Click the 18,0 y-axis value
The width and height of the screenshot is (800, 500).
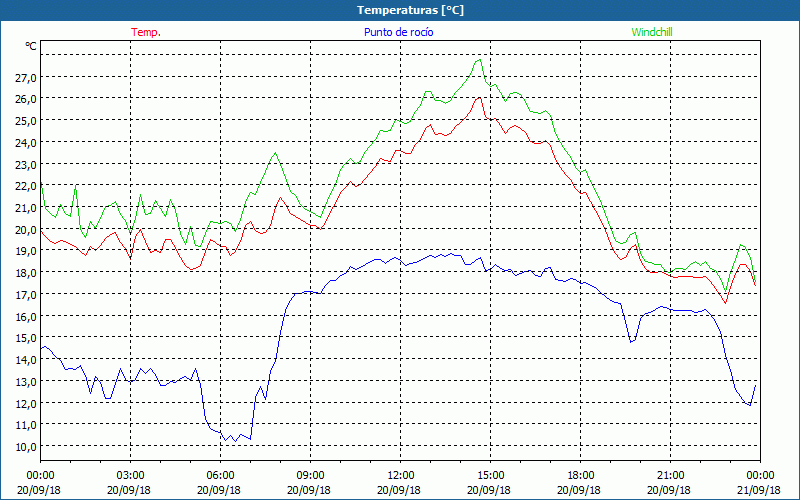[x=27, y=274]
